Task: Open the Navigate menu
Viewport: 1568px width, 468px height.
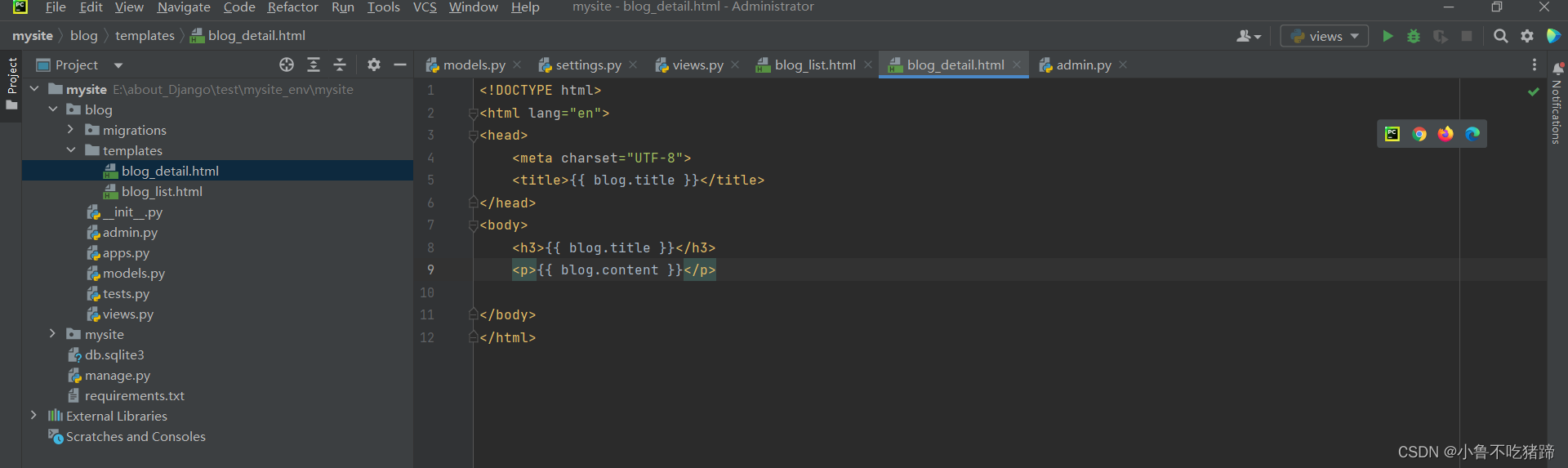Action: (x=184, y=7)
